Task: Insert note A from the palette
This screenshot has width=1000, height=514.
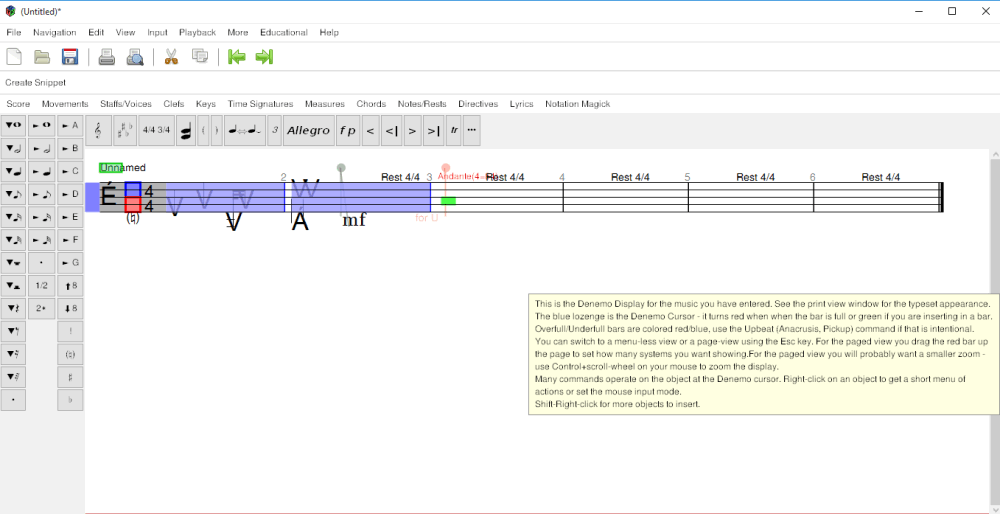Action: point(70,126)
